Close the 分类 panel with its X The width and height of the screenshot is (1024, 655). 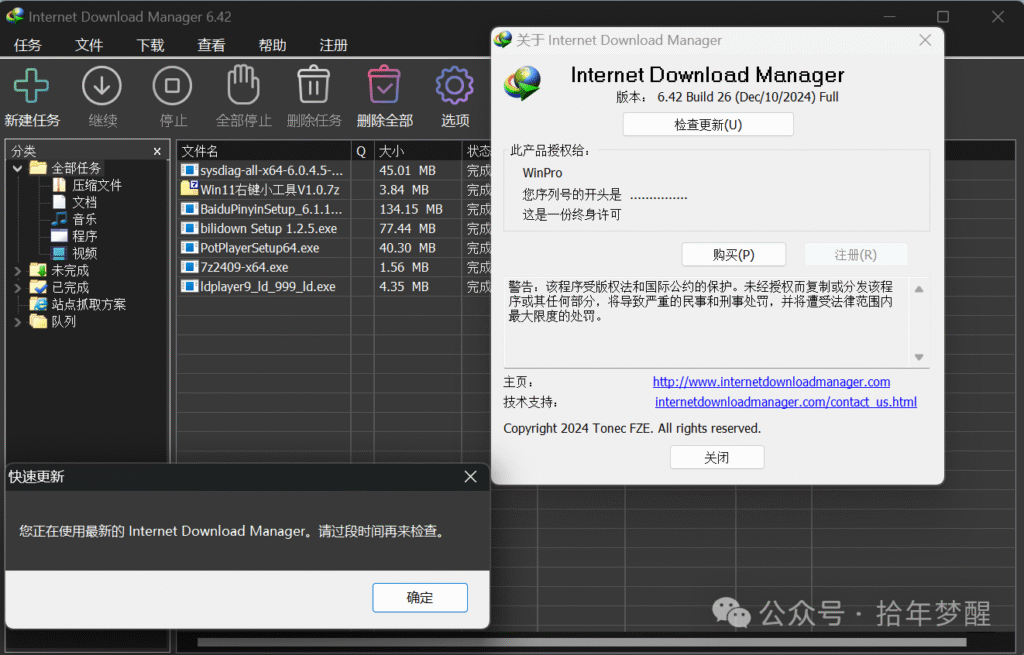click(157, 152)
